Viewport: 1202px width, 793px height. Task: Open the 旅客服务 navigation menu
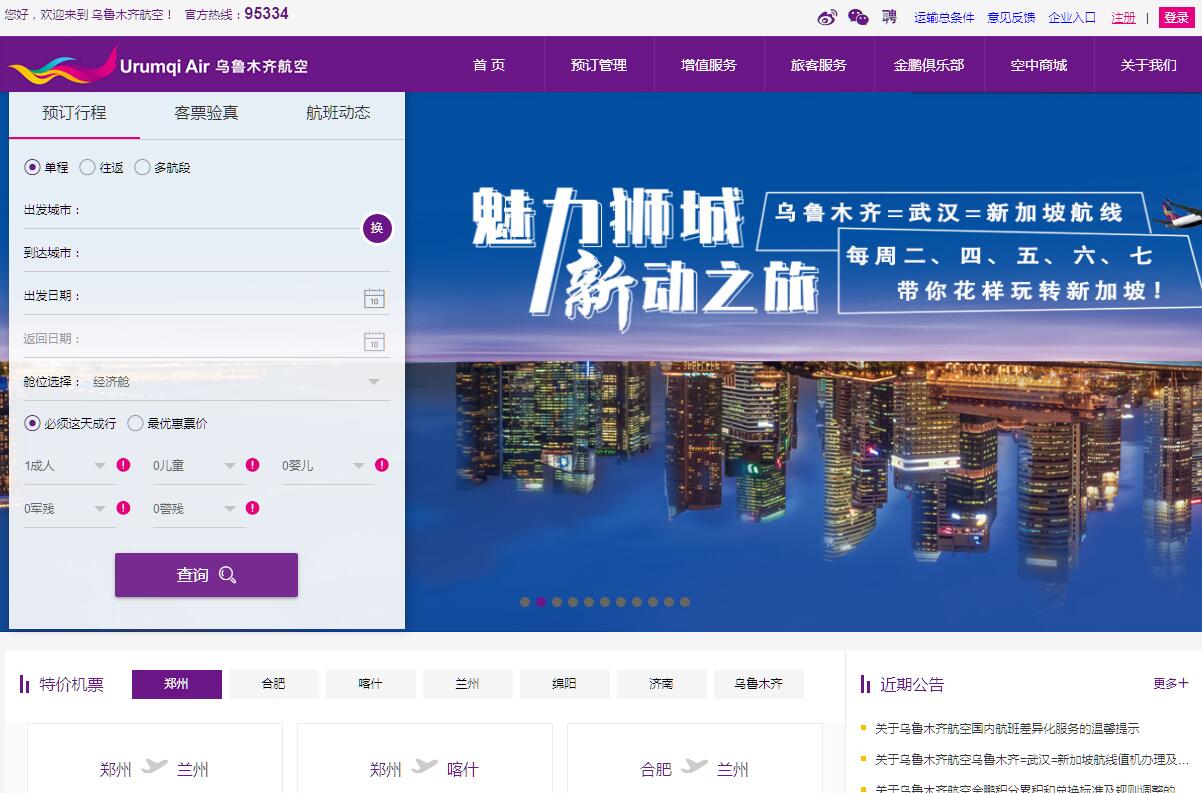coord(818,65)
